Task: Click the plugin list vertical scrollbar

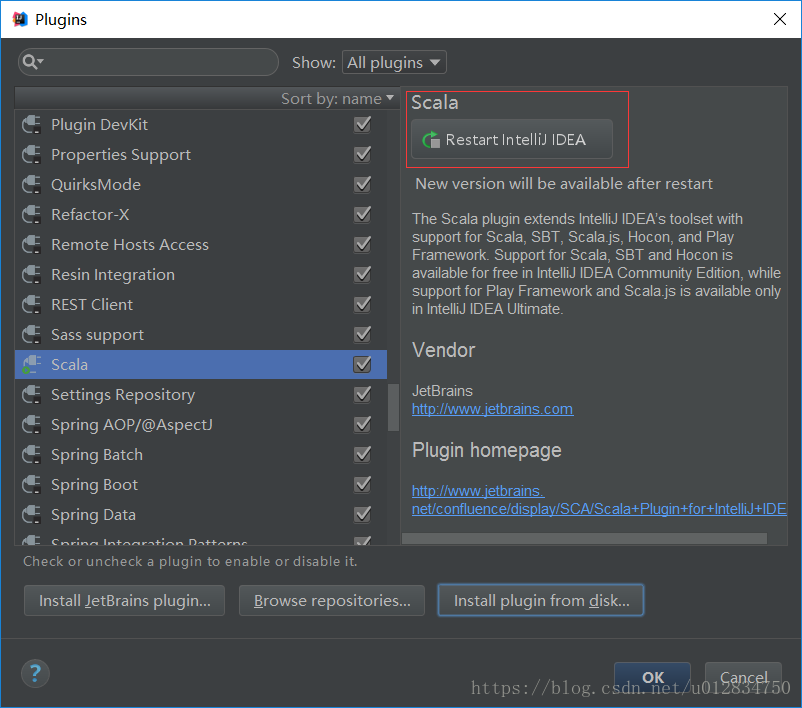Action: [x=393, y=408]
